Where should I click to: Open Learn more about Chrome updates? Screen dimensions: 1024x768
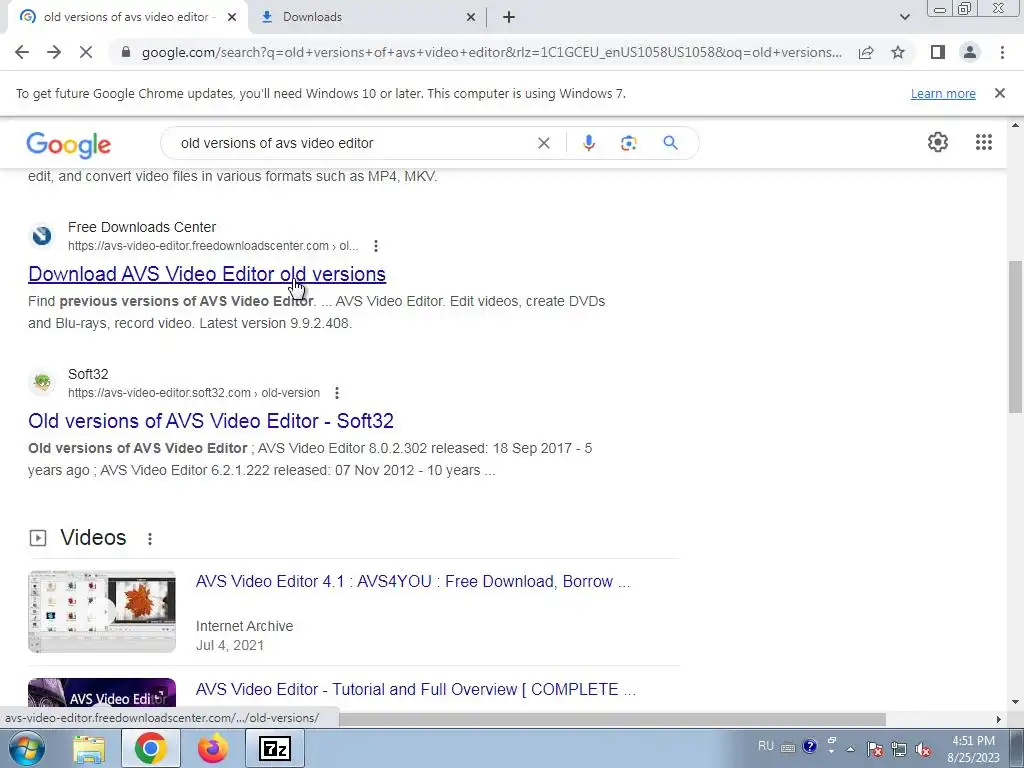(943, 93)
